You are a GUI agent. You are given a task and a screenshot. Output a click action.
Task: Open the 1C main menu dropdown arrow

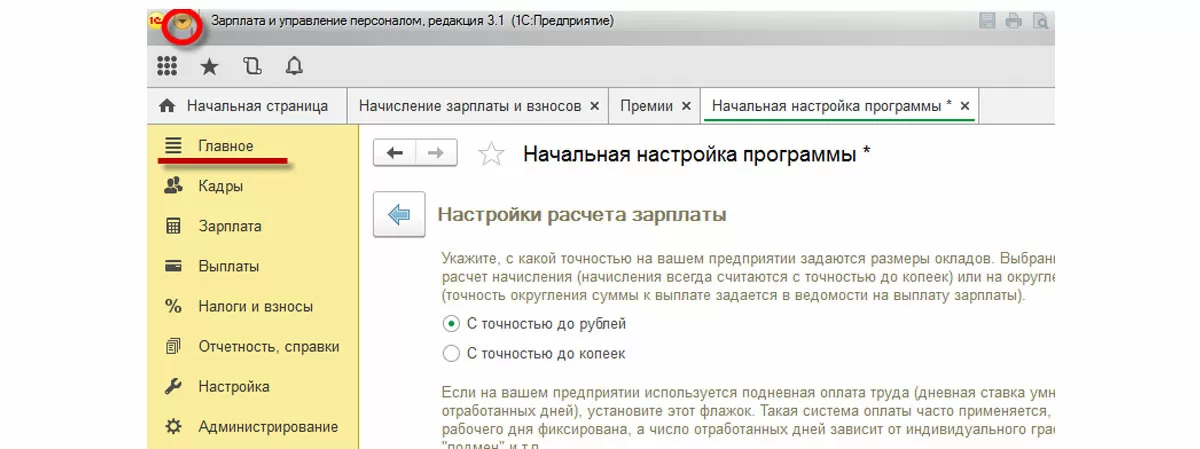pos(184,22)
